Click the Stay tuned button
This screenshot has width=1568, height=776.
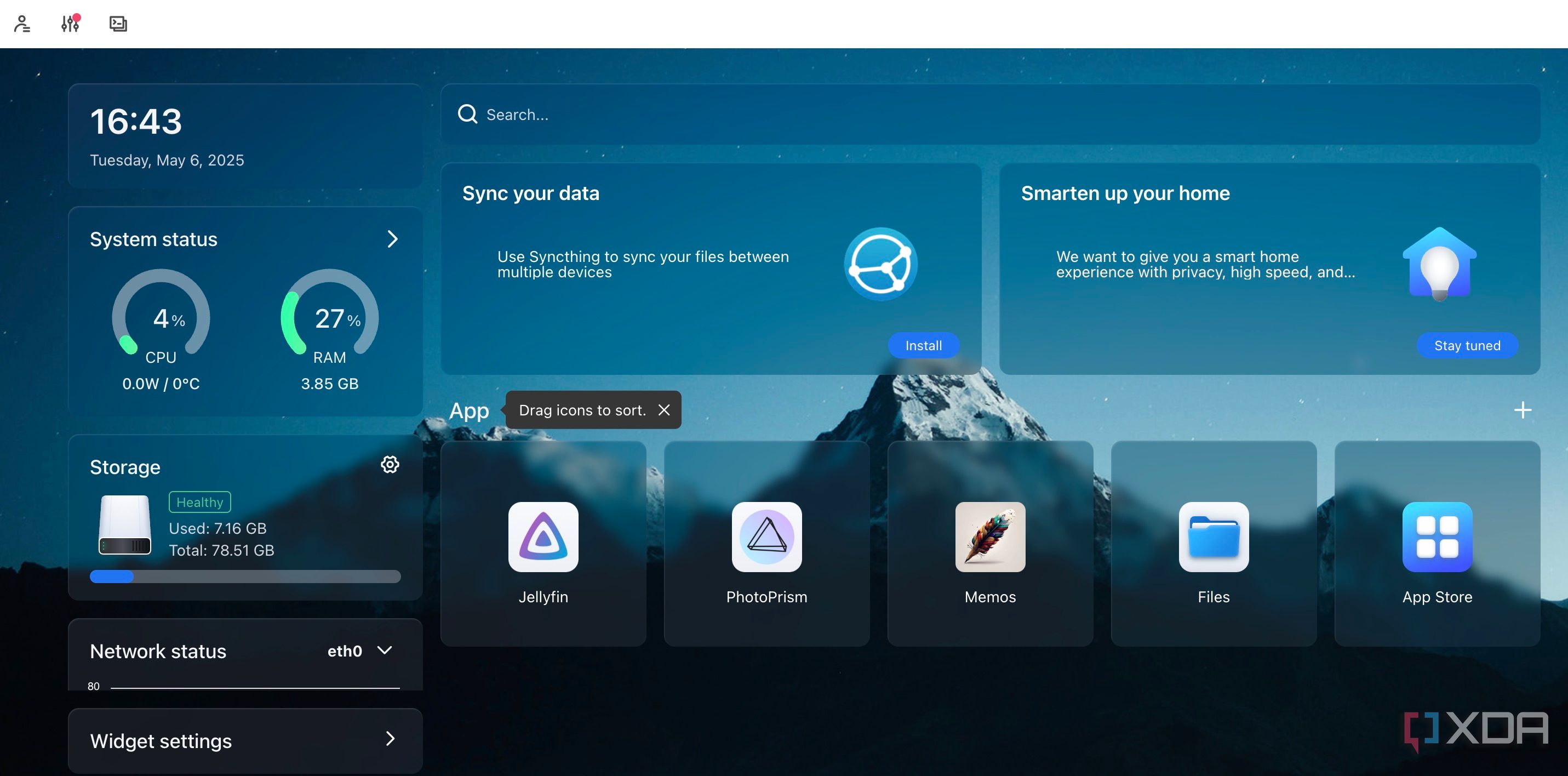[1466, 345]
